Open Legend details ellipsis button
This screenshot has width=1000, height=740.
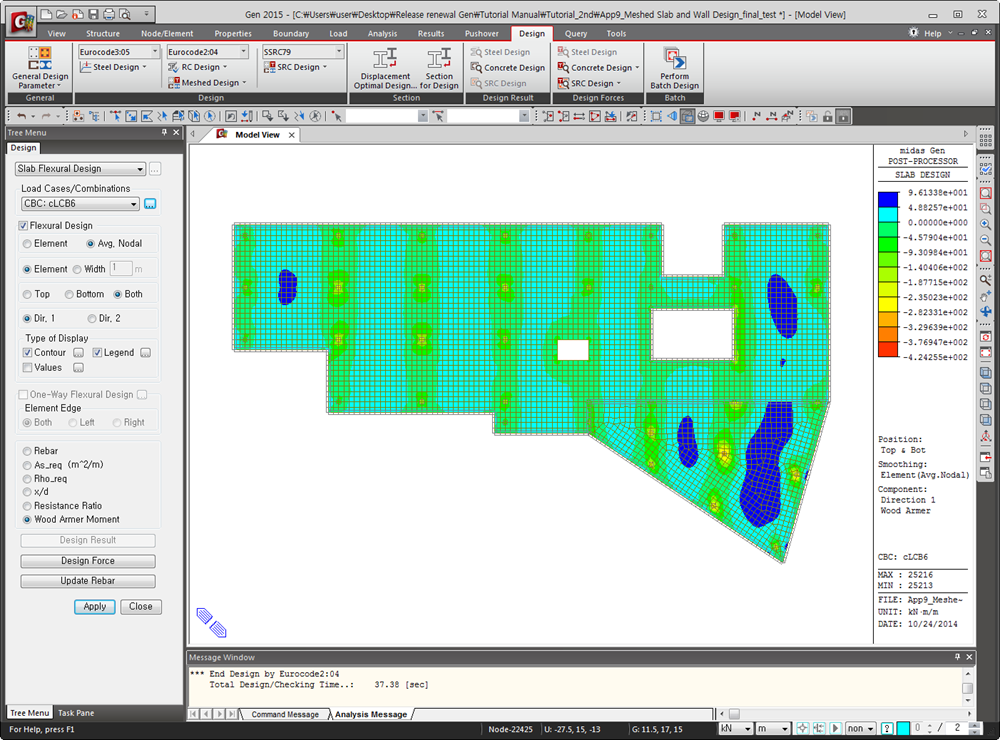[145, 353]
